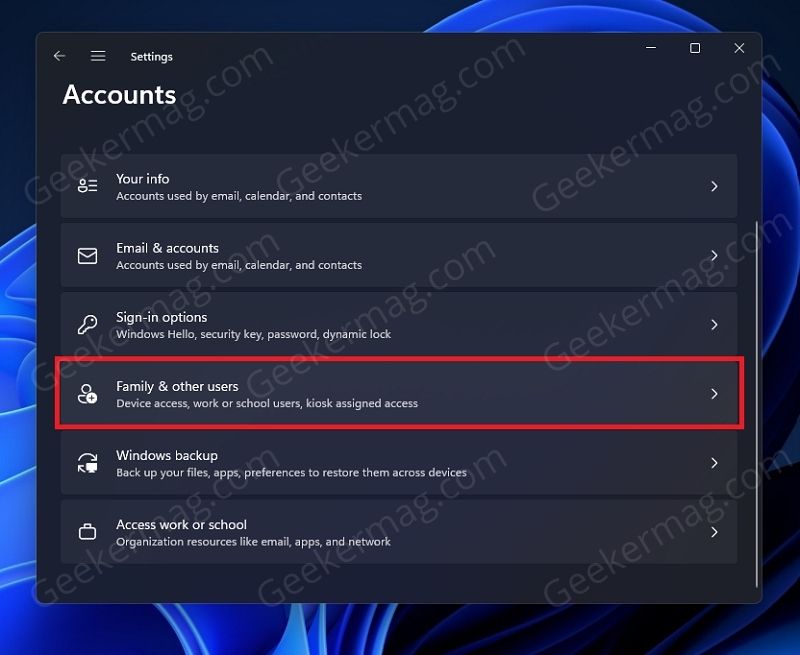
Task: Expand Access work or school chevron
Action: coord(714,532)
